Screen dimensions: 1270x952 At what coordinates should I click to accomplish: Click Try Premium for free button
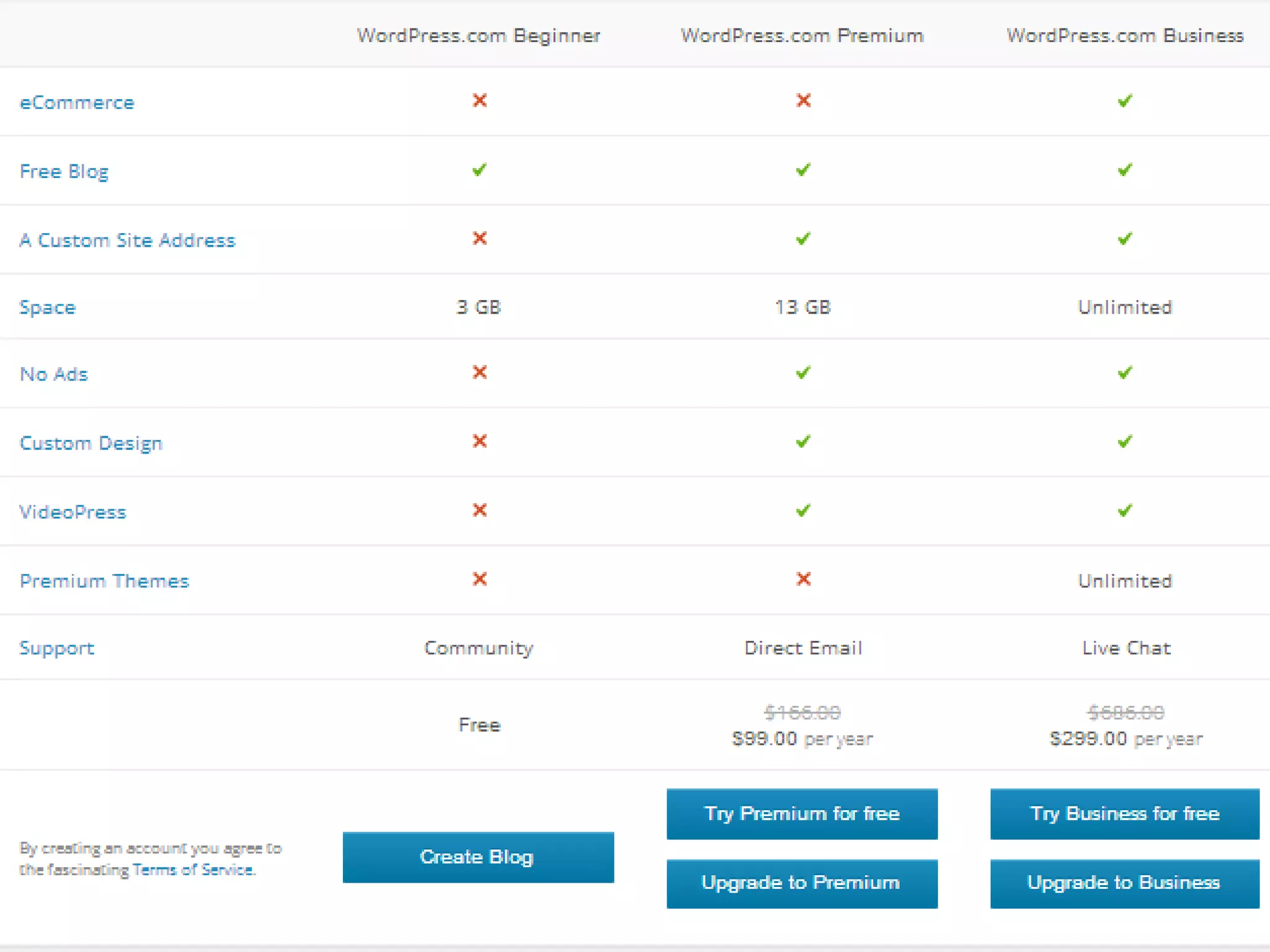coord(802,814)
